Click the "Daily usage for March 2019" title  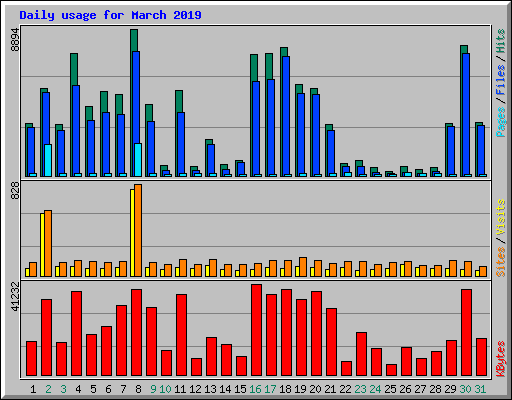pos(110,15)
